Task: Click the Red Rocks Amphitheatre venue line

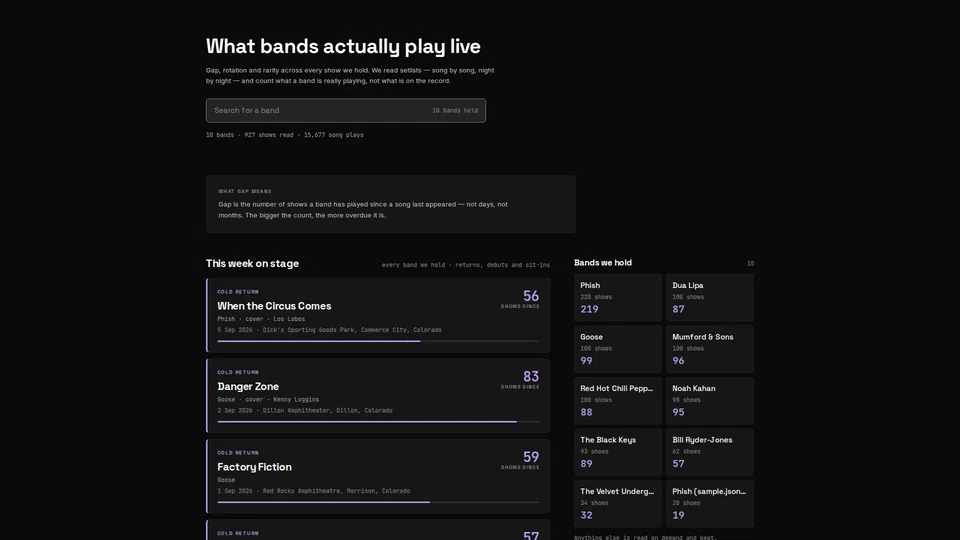Action: (x=313, y=491)
